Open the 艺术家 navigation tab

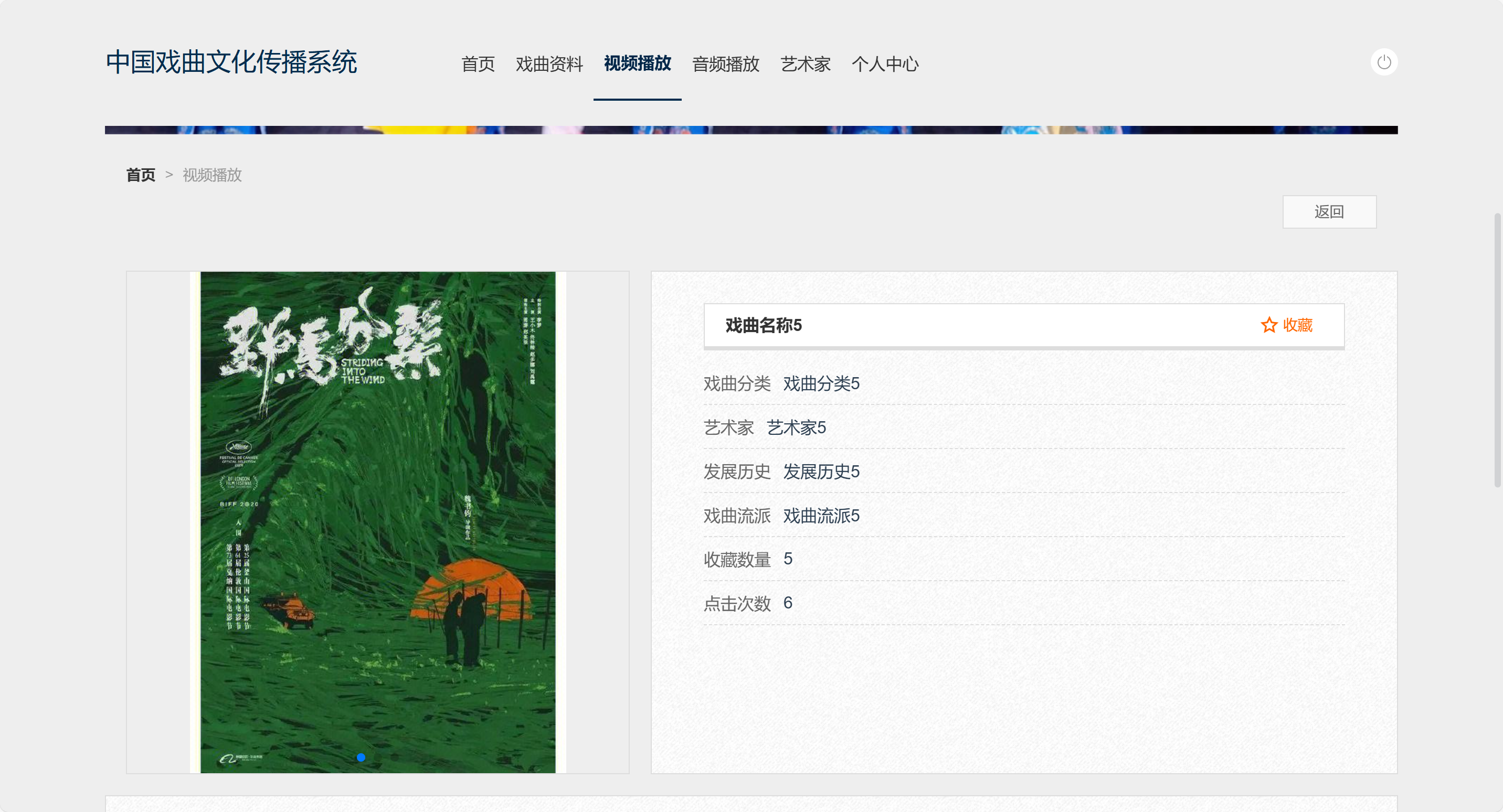point(805,63)
